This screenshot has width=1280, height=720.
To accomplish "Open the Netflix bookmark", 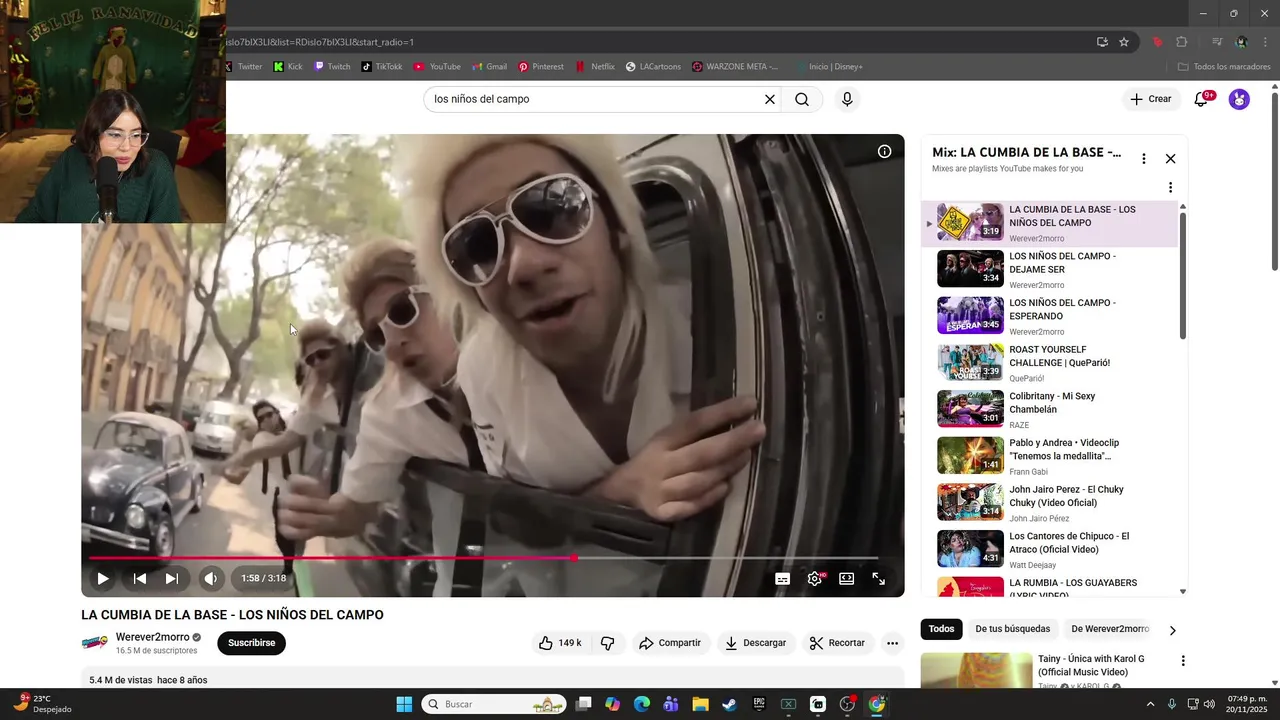I will (x=595, y=67).
